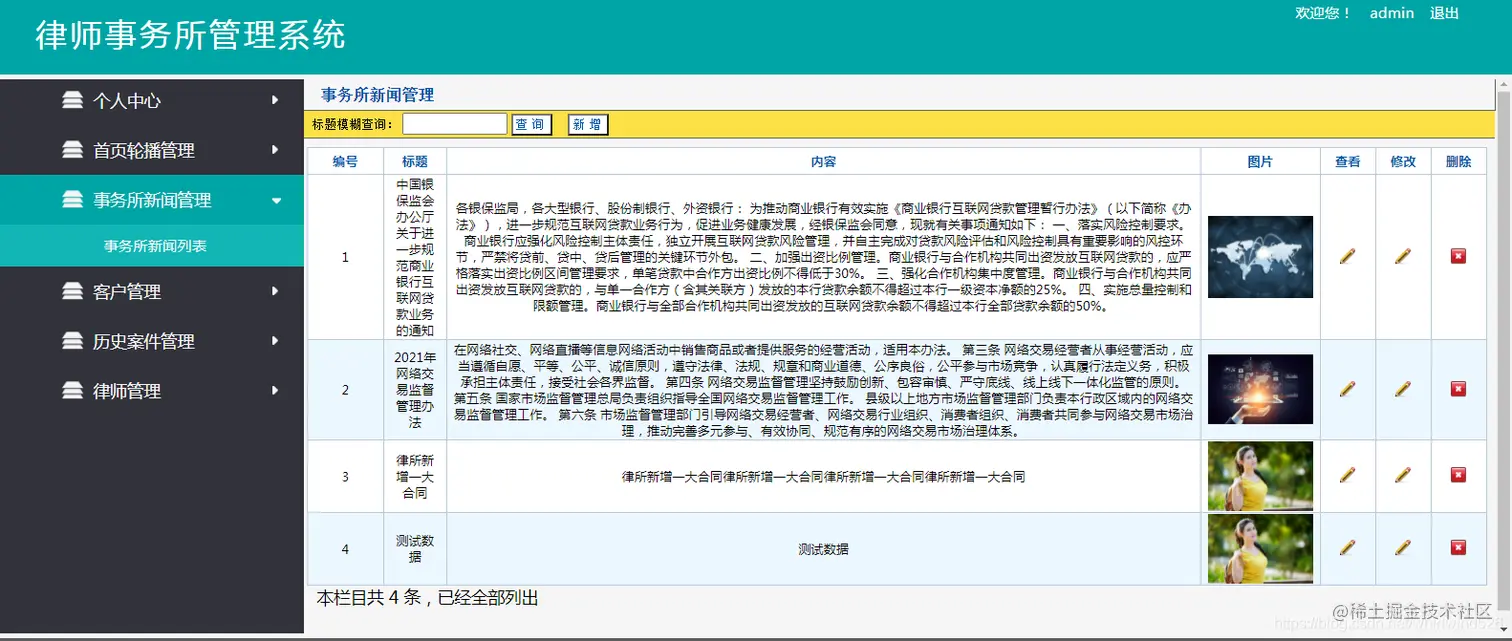Open the glowing tablet thumbnail in row 2
This screenshot has width=1512, height=641.
click(x=1260, y=389)
